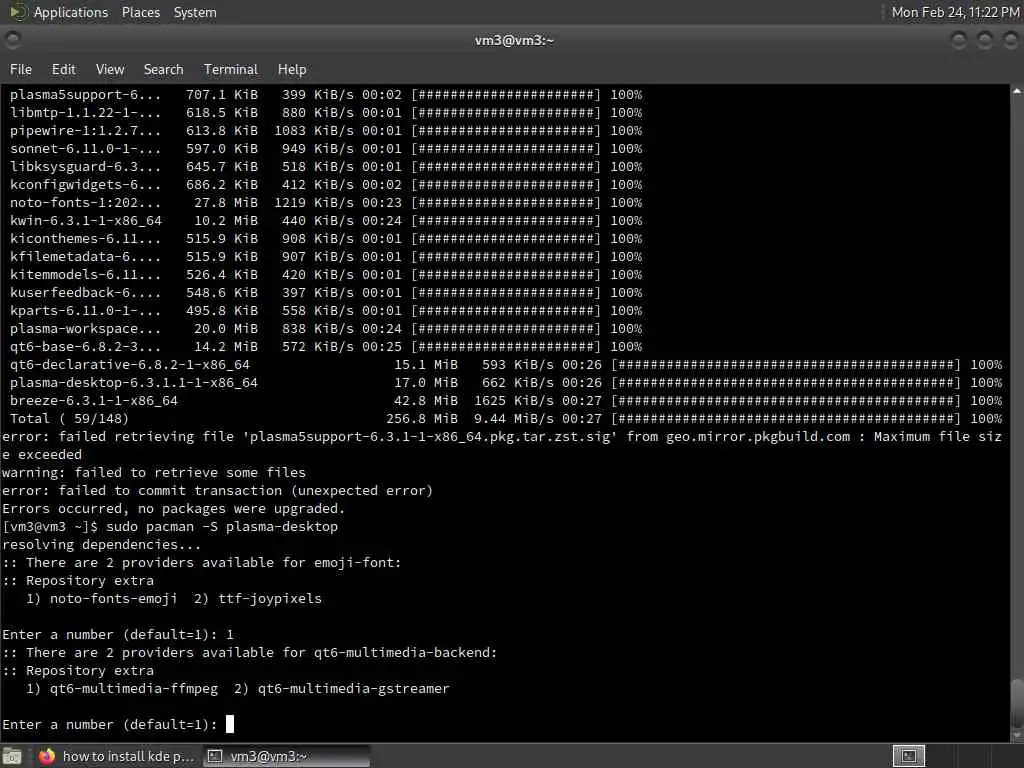The image size is (1024, 768).
Task: Open the Search menu
Action: (x=163, y=69)
